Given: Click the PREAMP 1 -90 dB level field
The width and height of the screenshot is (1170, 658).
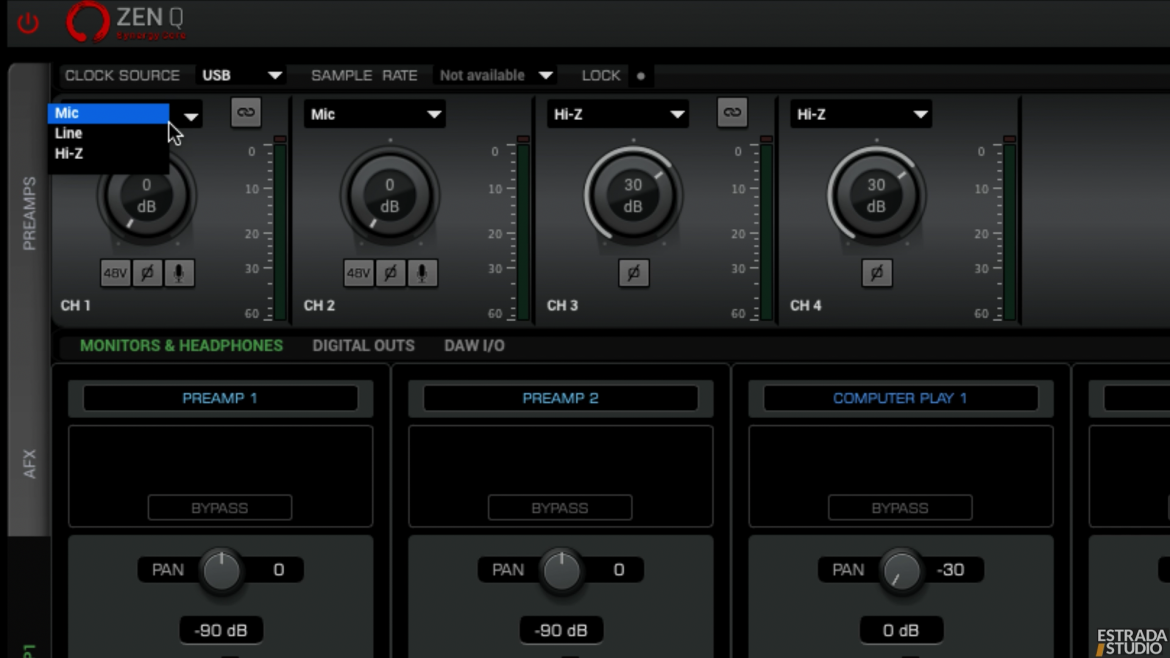Looking at the screenshot, I should tap(221, 630).
